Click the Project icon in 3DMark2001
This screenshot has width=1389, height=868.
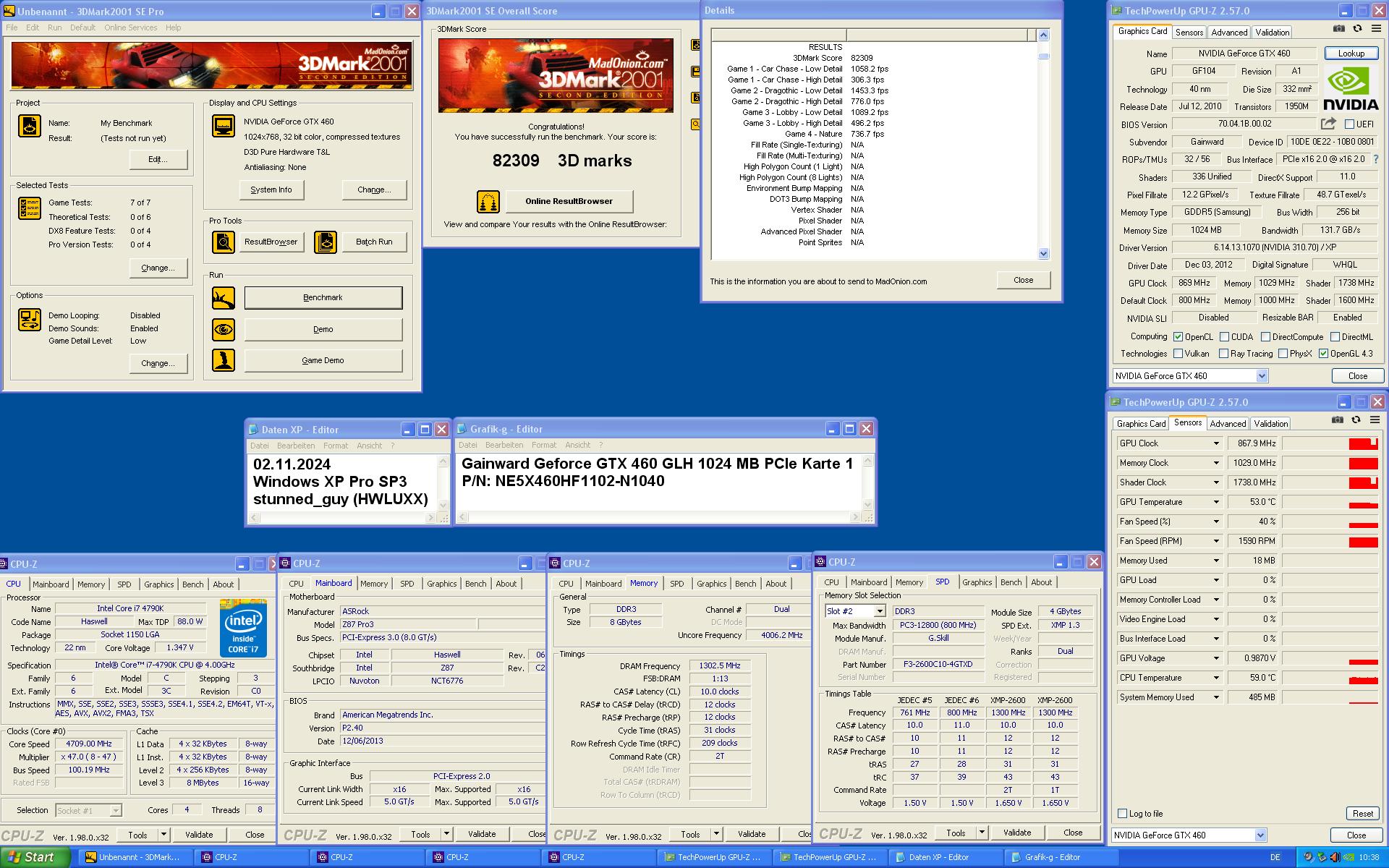[29, 126]
